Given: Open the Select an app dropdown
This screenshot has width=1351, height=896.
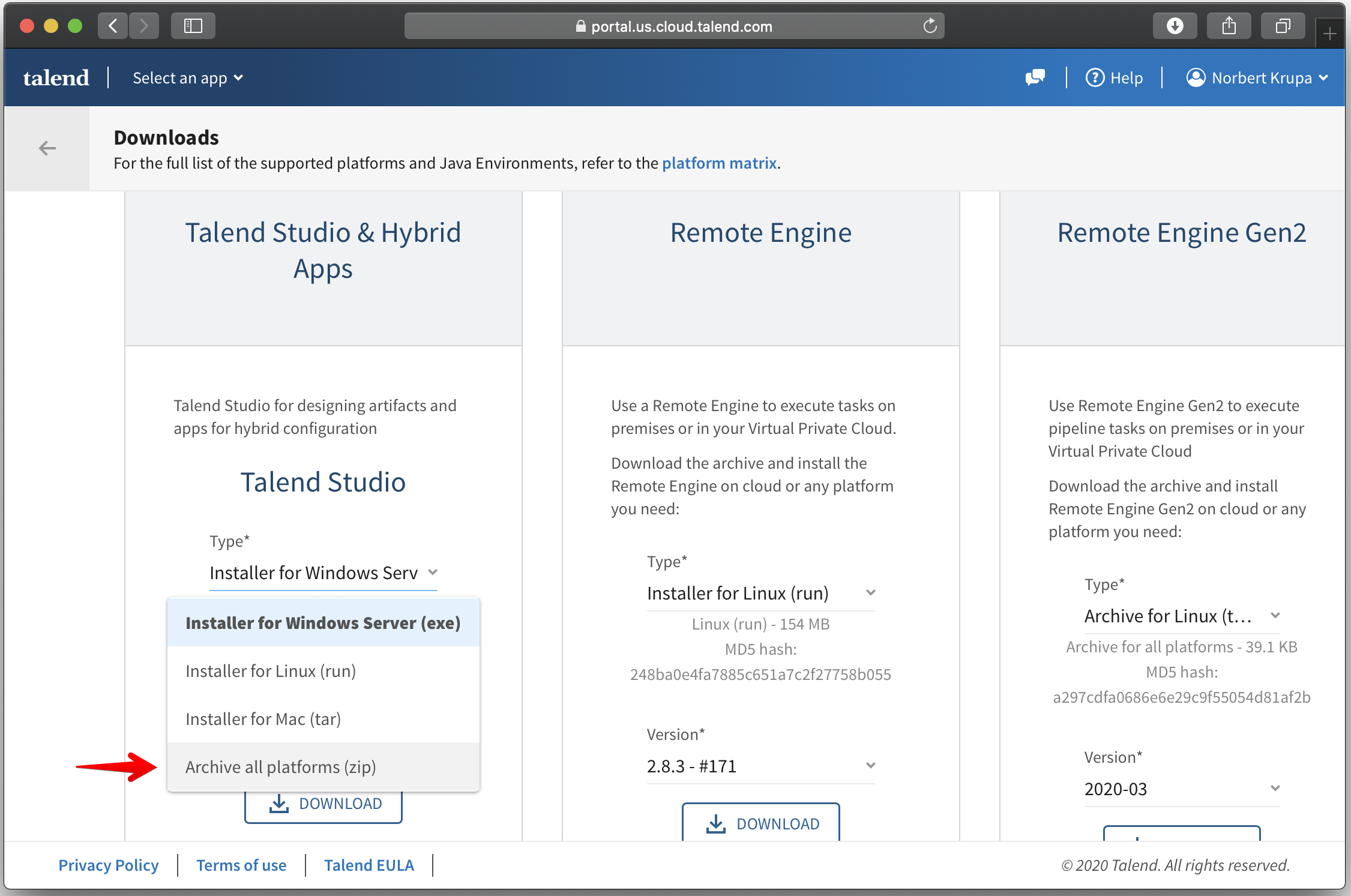Looking at the screenshot, I should 187,77.
